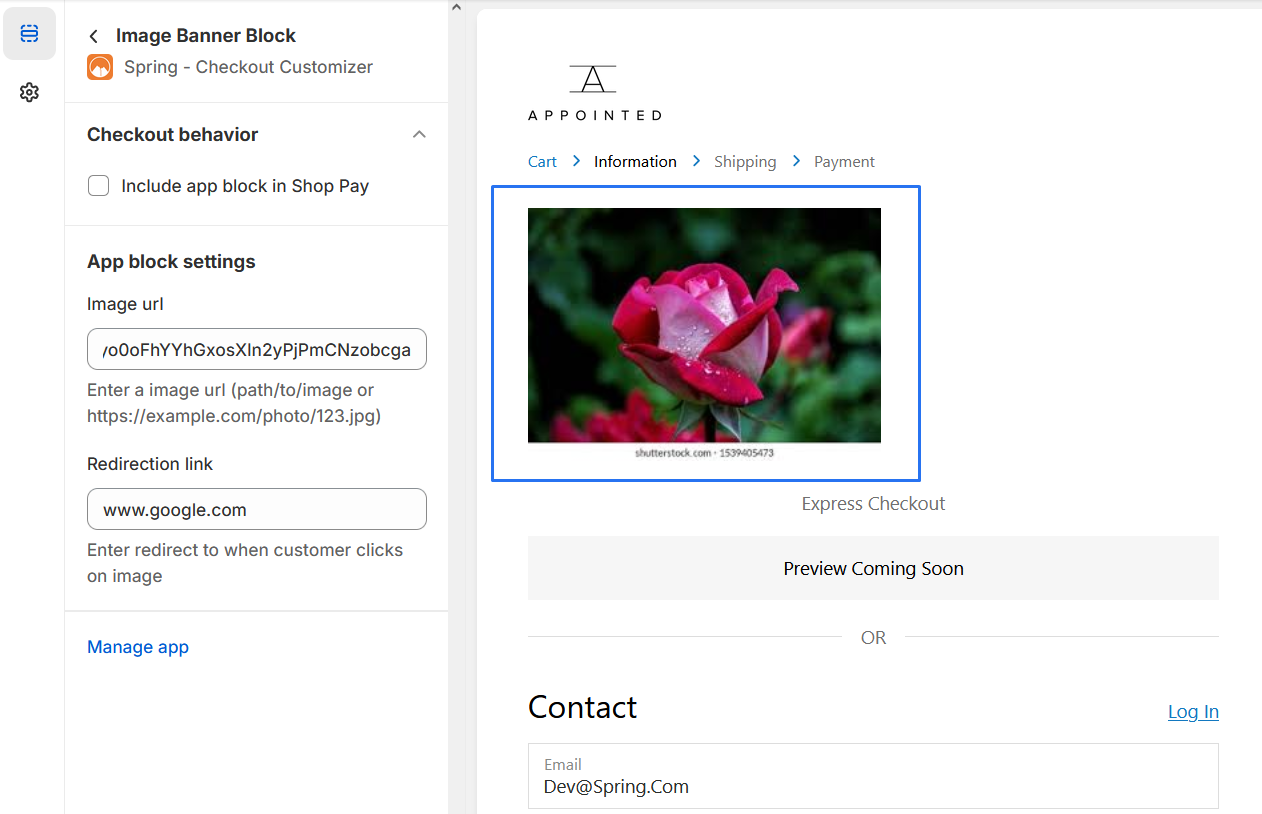This screenshot has height=814, width=1262.
Task: Click the Cart breadcrumb link
Action: (x=542, y=162)
